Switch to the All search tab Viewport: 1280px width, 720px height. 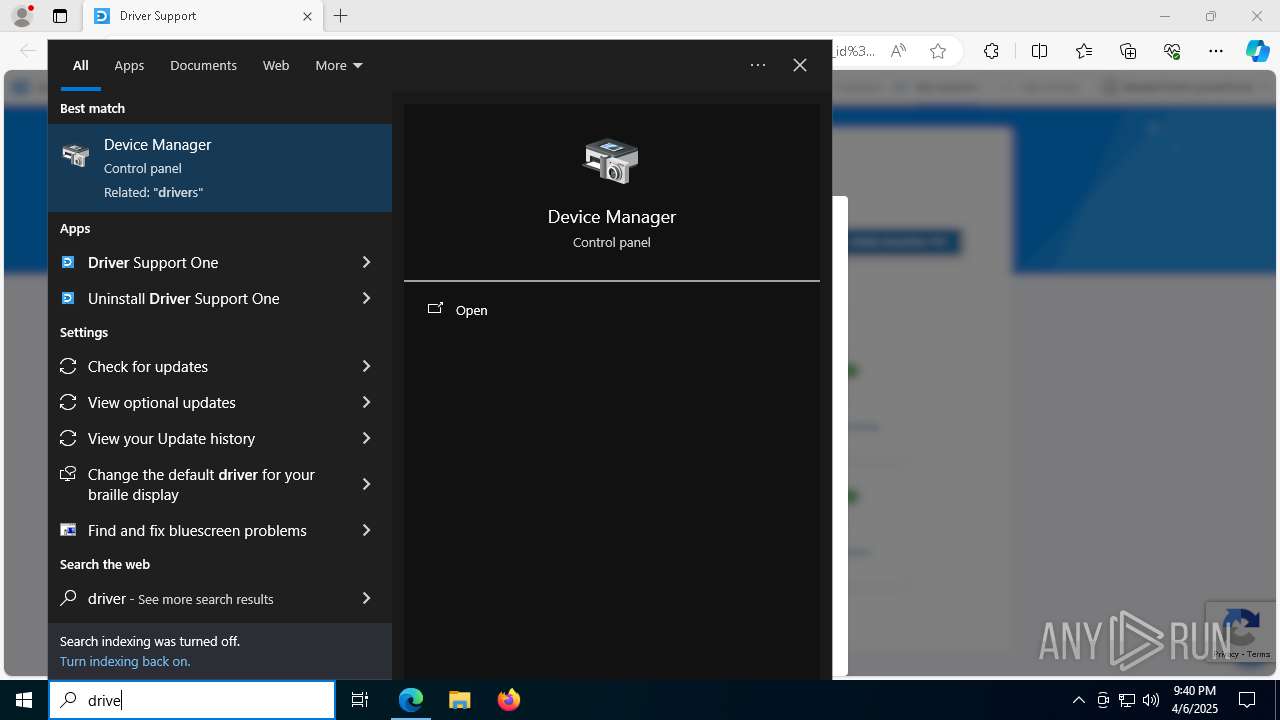(80, 65)
